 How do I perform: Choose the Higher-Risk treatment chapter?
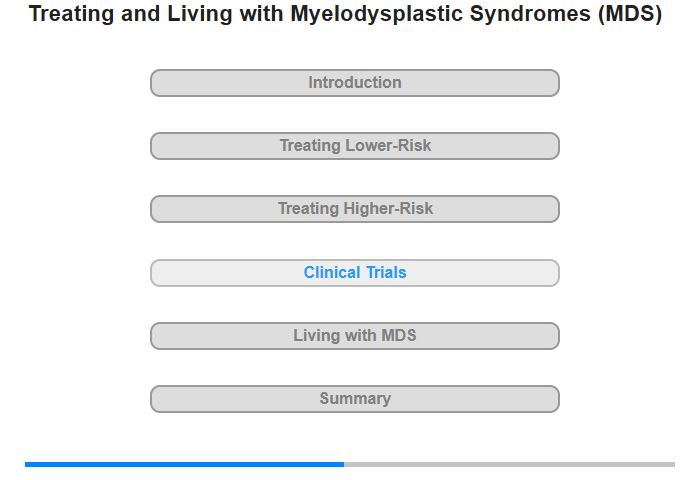coord(355,209)
